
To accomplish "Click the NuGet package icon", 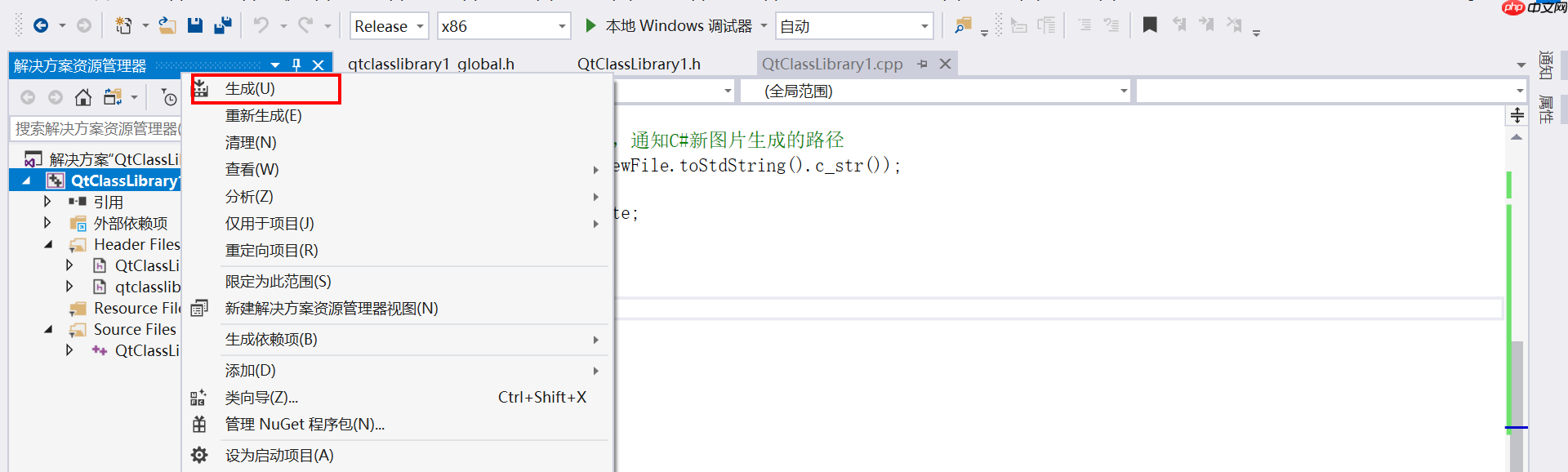I will [199, 425].
